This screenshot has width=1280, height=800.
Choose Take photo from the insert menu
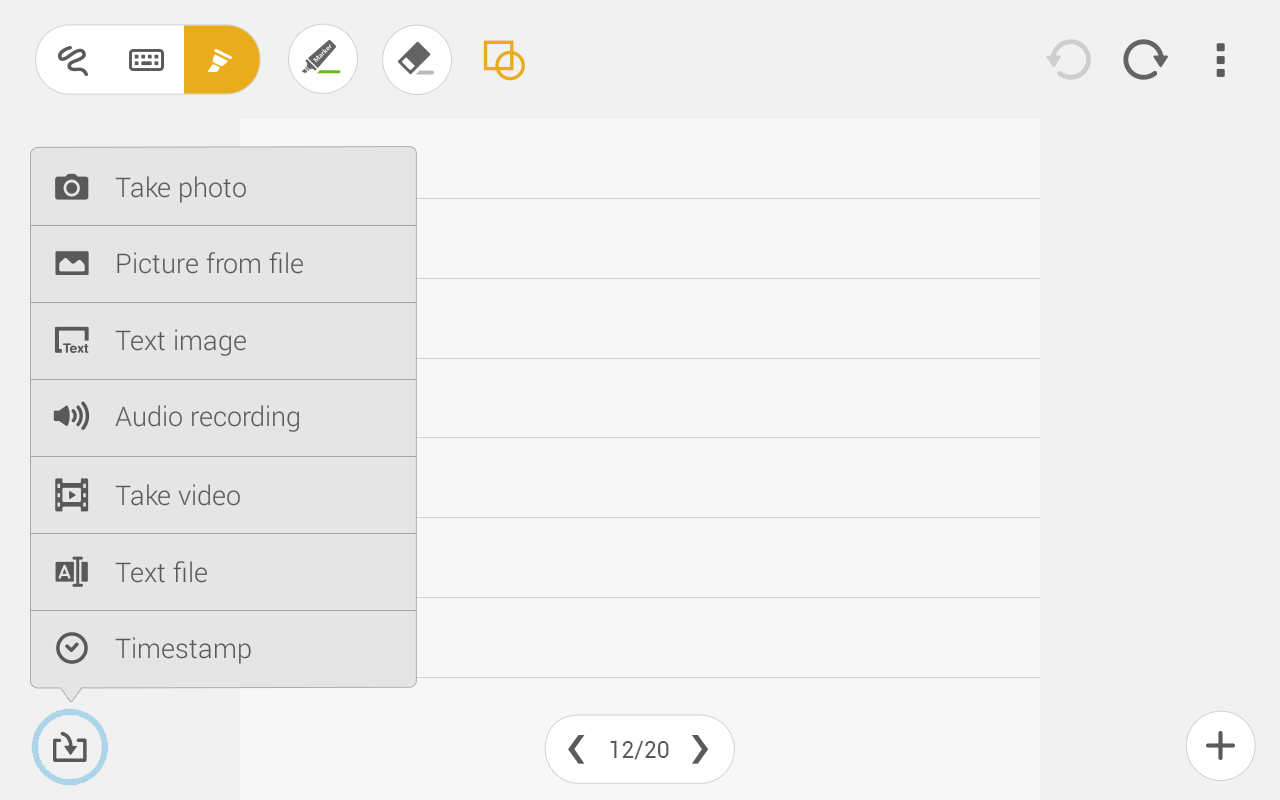(180, 186)
